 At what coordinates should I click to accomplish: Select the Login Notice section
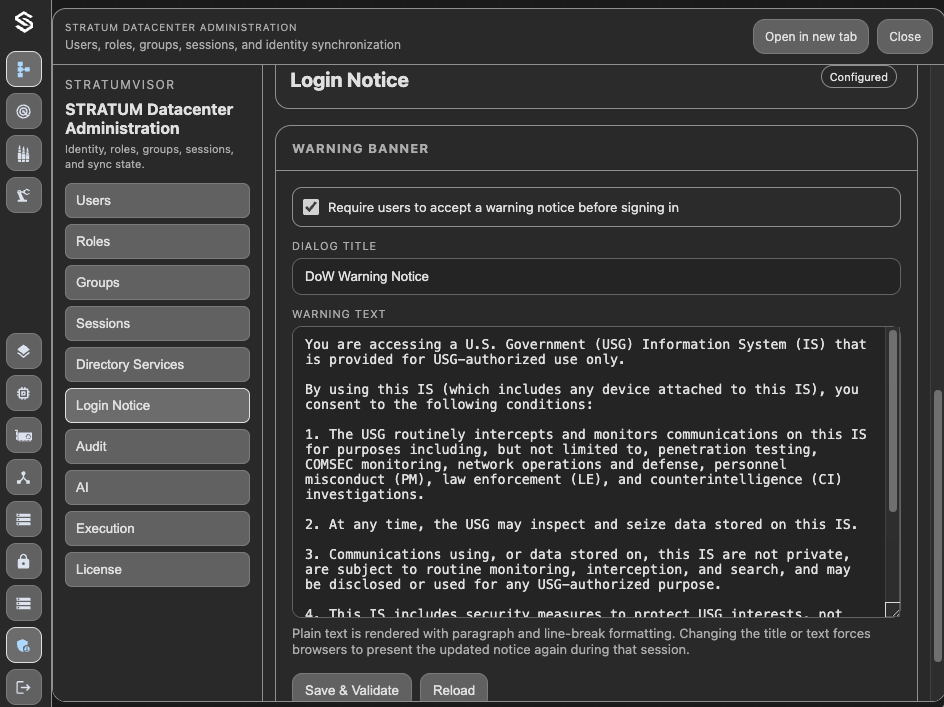pyautogui.click(x=157, y=405)
